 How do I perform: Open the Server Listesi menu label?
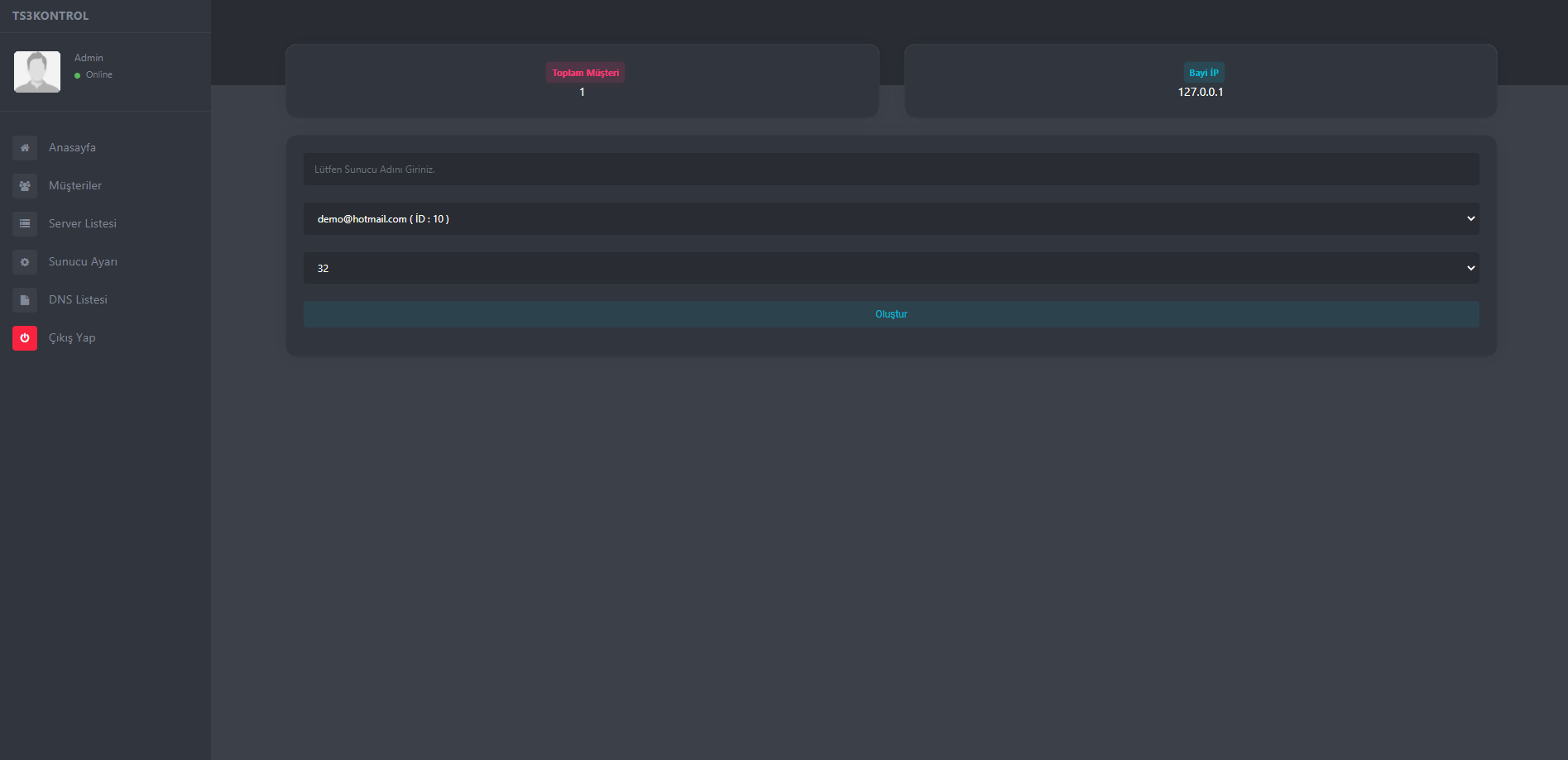click(x=83, y=224)
